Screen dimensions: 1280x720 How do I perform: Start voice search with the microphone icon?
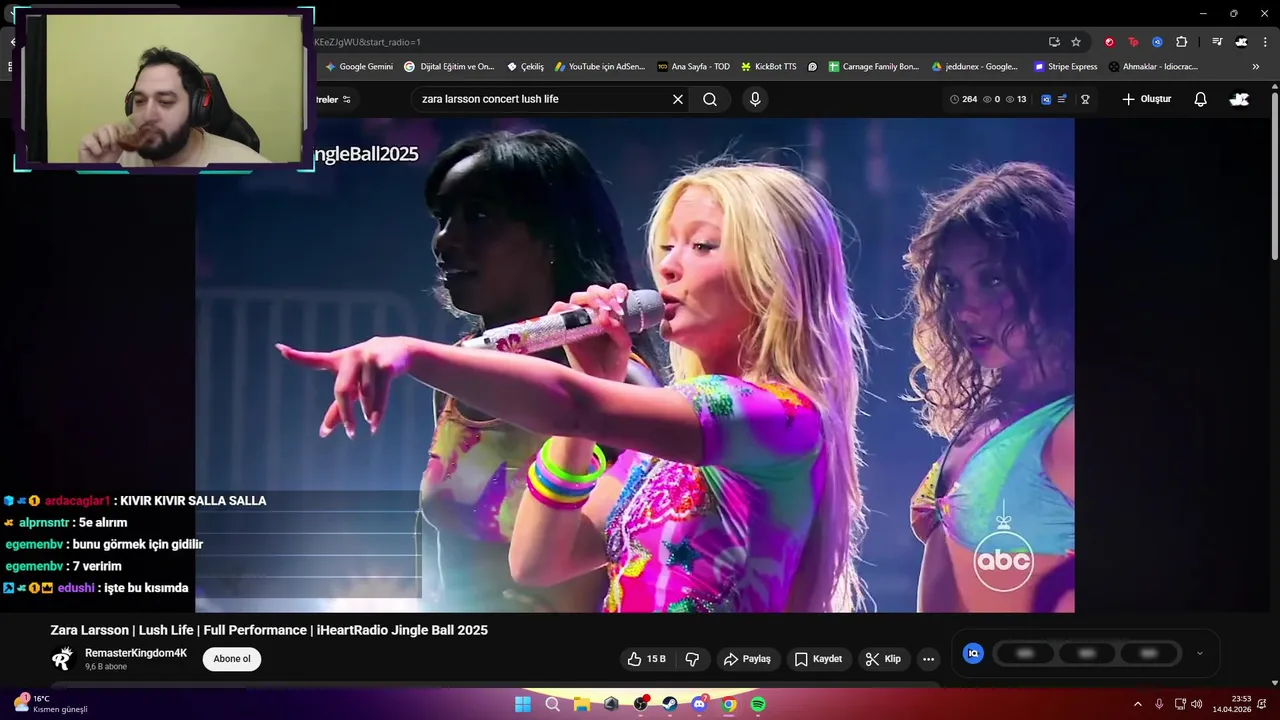pyautogui.click(x=755, y=99)
